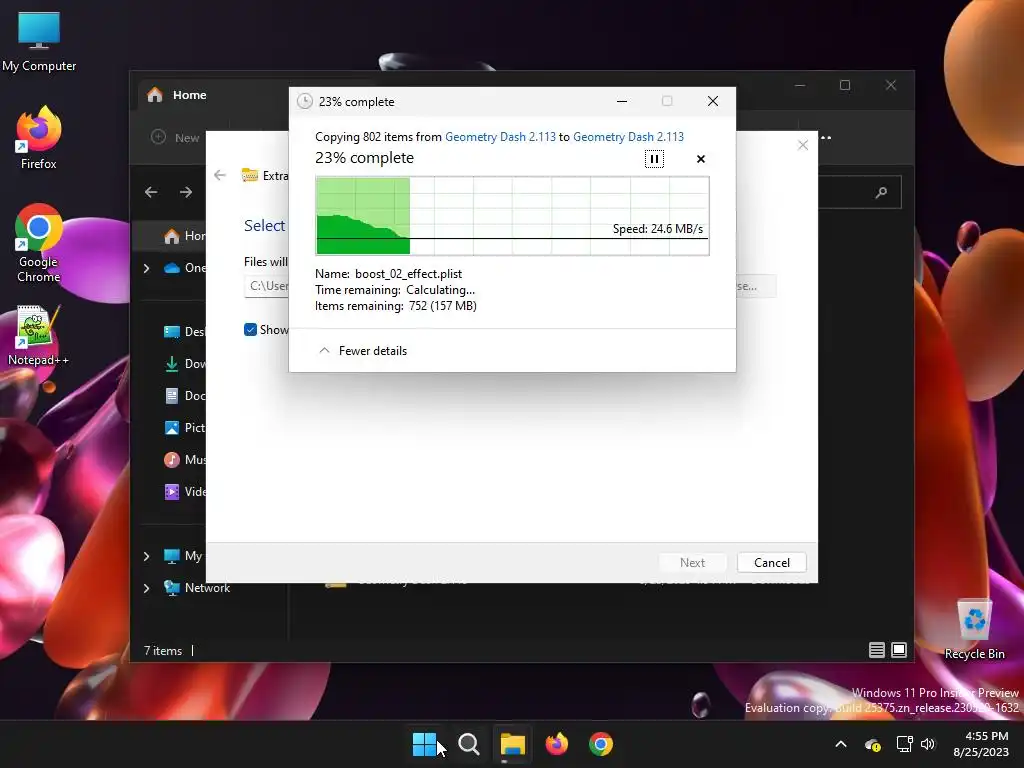This screenshot has height=768, width=1024.
Task: Launch Chrome from the taskbar
Action: [x=601, y=744]
